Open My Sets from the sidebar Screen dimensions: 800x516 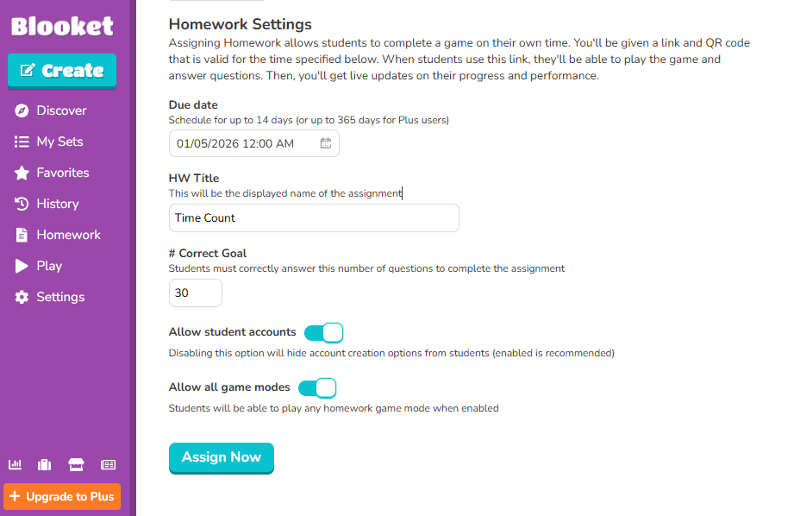(x=59, y=142)
